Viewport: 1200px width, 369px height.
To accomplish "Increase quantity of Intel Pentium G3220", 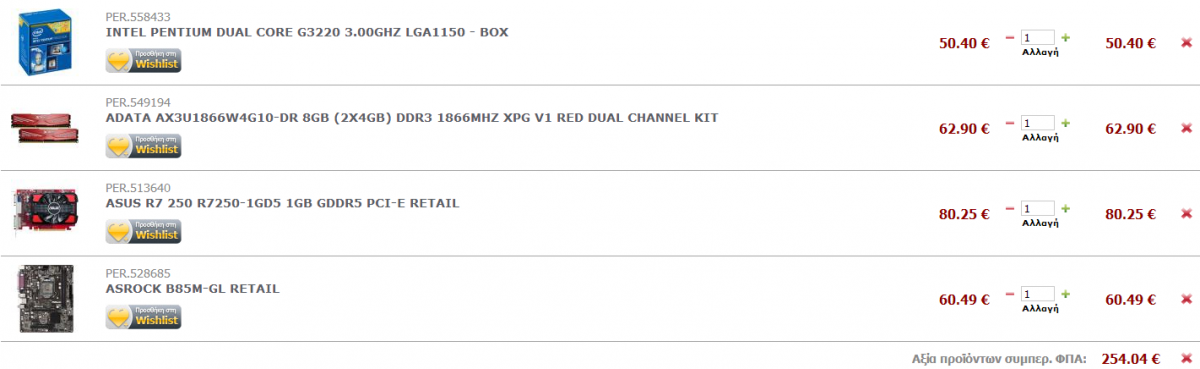I will [1065, 38].
